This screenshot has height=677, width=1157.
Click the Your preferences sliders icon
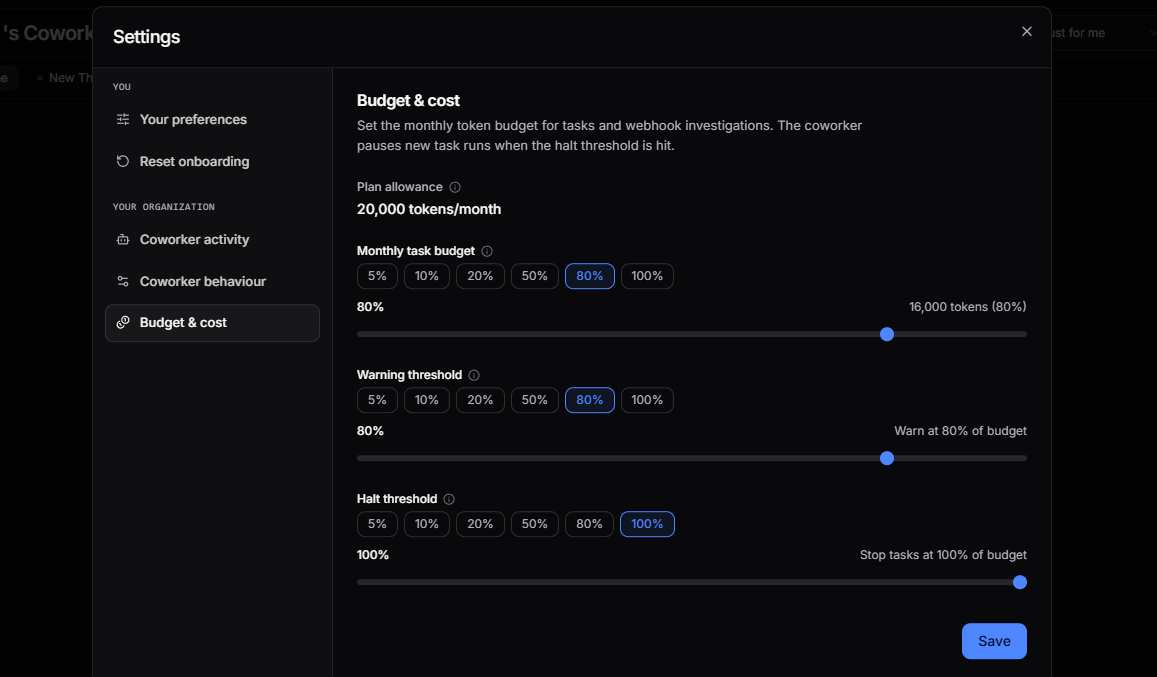tap(123, 120)
